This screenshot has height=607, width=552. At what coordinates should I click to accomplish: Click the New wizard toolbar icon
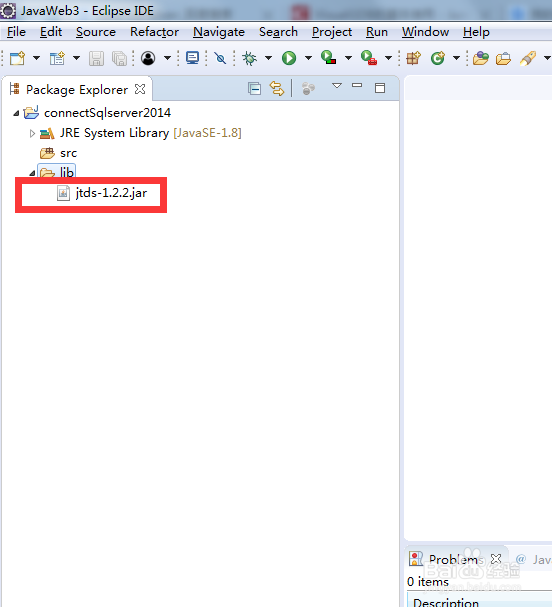tap(17, 58)
